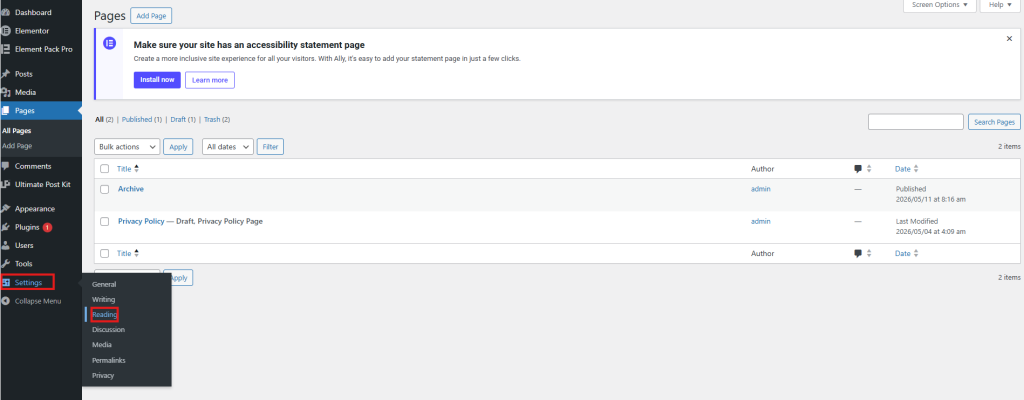Sort pages by the bottom Title column
Screen dimensions: 1024x400
[127, 254]
